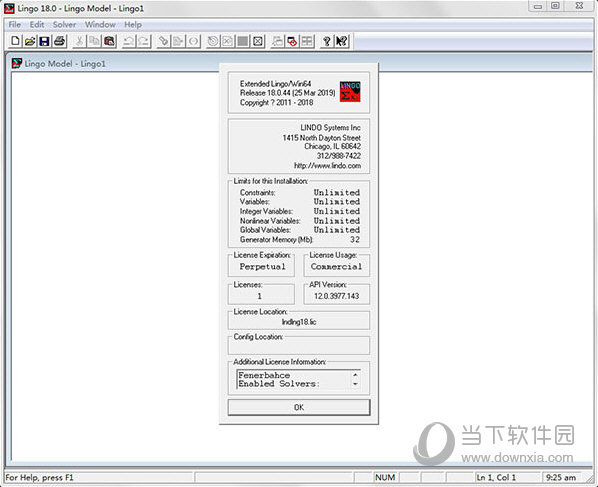Run the model with Solve bullseye icon
Viewport: 598px width, 487px height.
(212, 41)
